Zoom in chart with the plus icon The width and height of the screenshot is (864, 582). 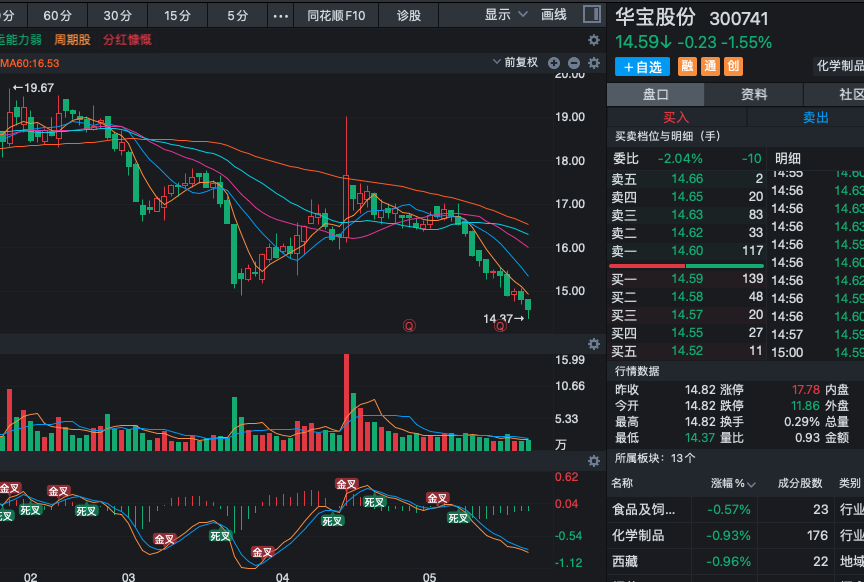(554, 63)
